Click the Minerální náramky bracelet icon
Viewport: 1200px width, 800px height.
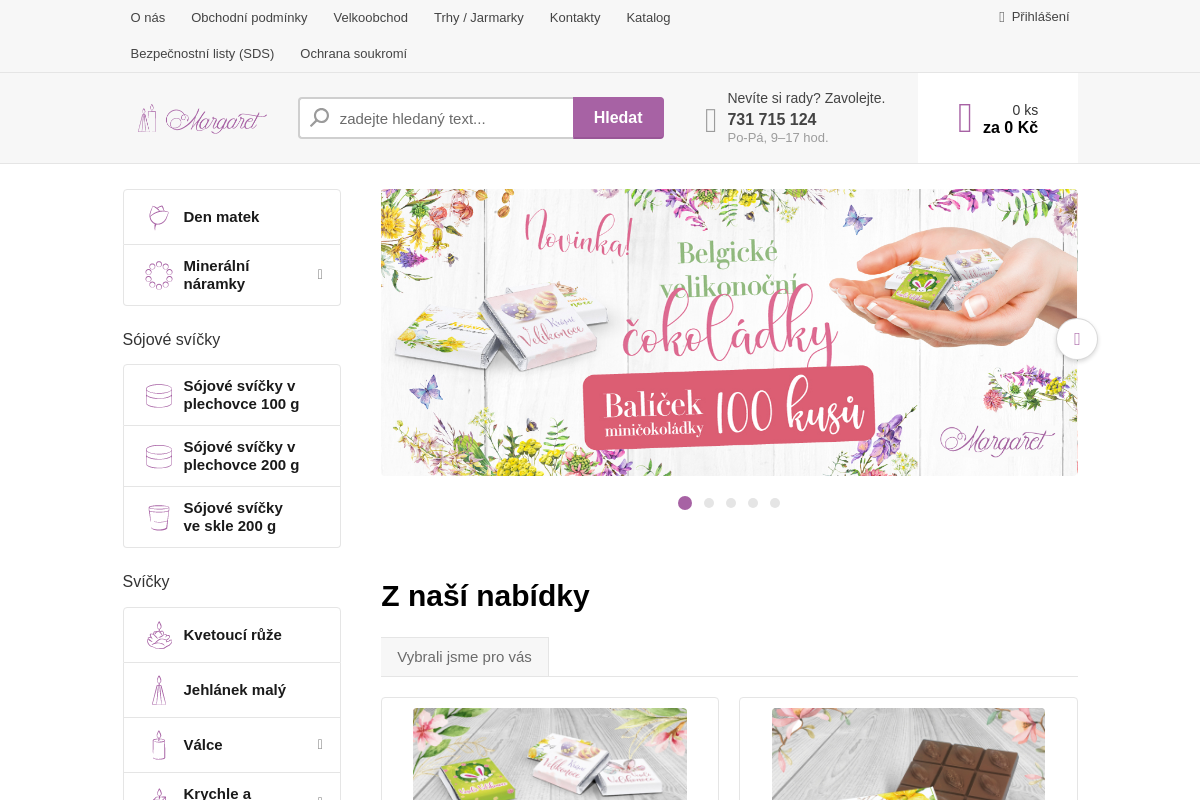pyautogui.click(x=159, y=275)
